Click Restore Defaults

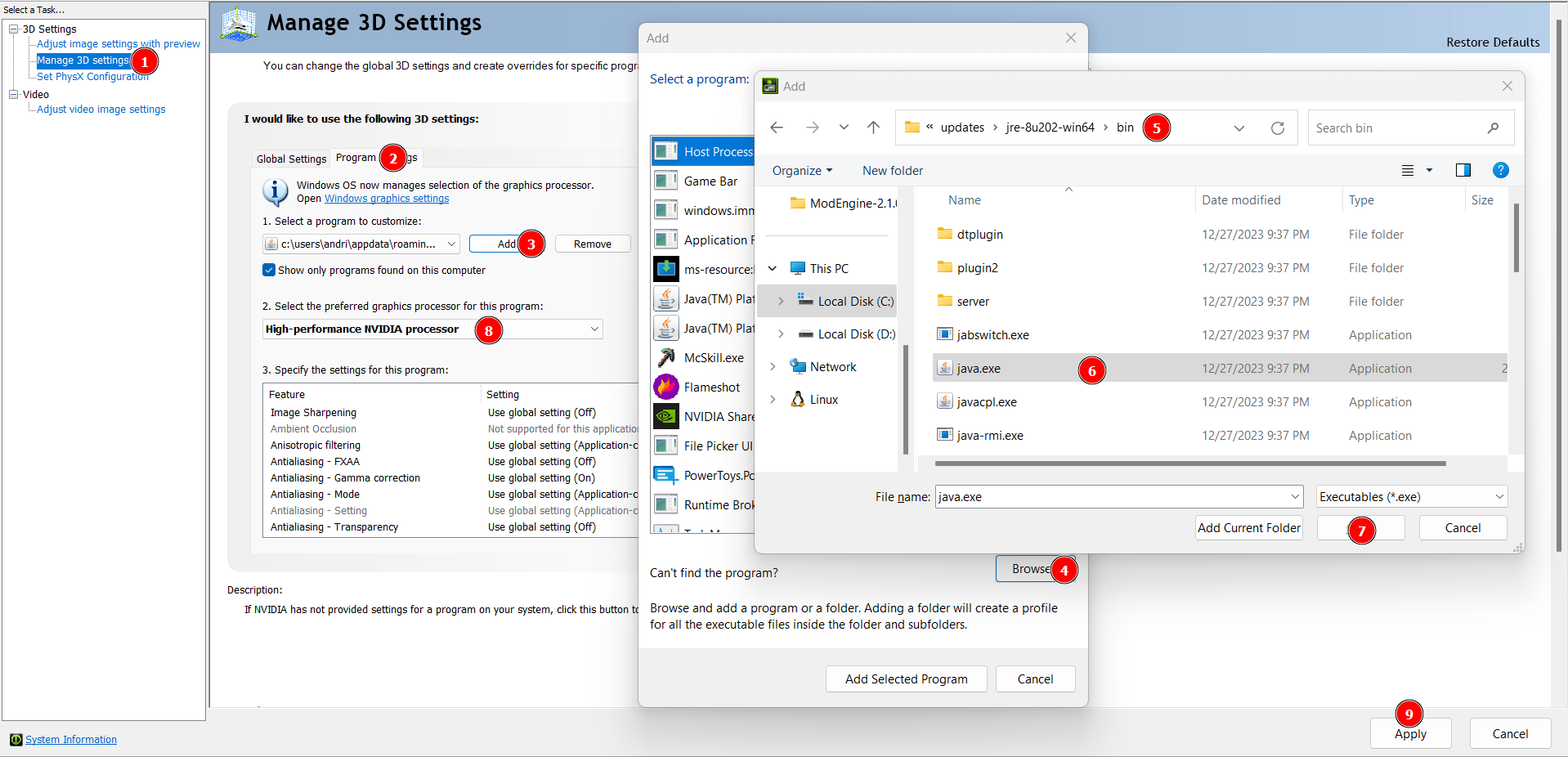point(1493,43)
